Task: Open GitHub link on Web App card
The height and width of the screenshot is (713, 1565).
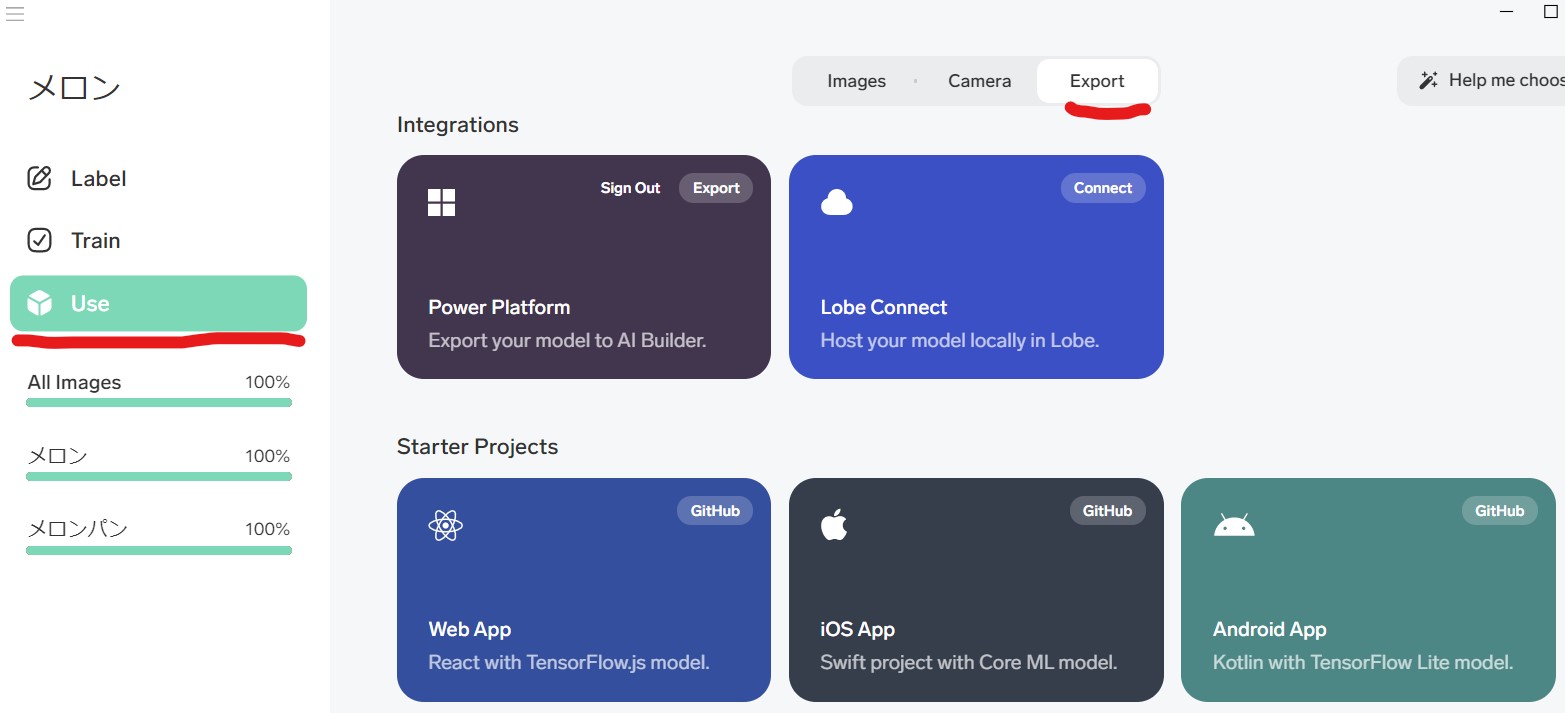Action: click(x=715, y=511)
